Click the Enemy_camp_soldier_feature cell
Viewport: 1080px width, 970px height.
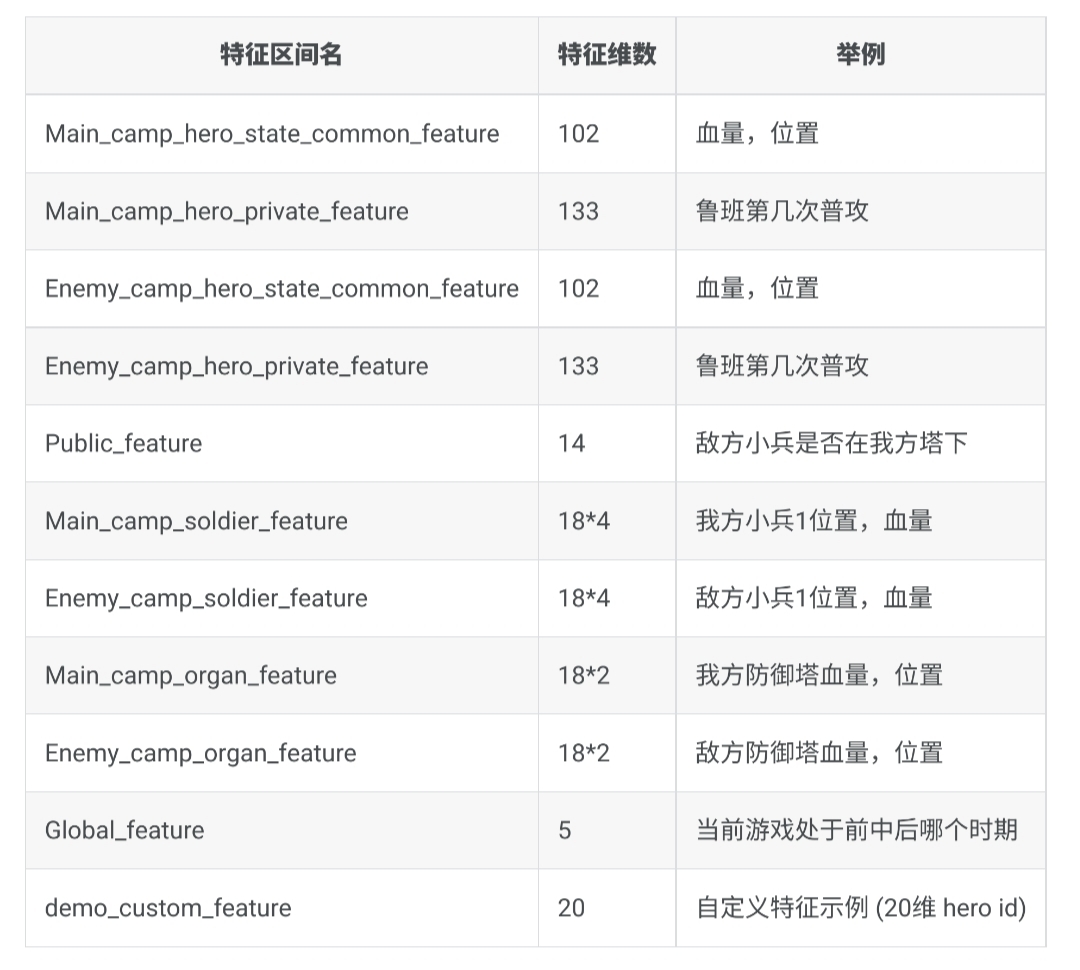206,598
